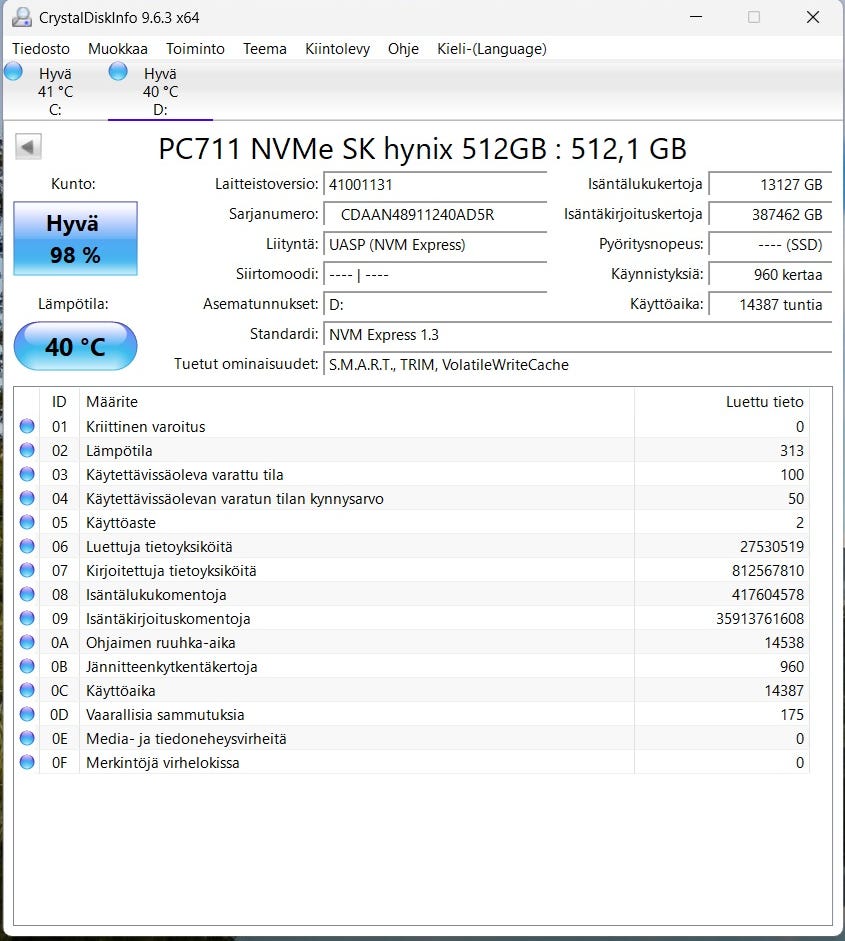Click status orb for Kriittinen varoitus row

27,426
